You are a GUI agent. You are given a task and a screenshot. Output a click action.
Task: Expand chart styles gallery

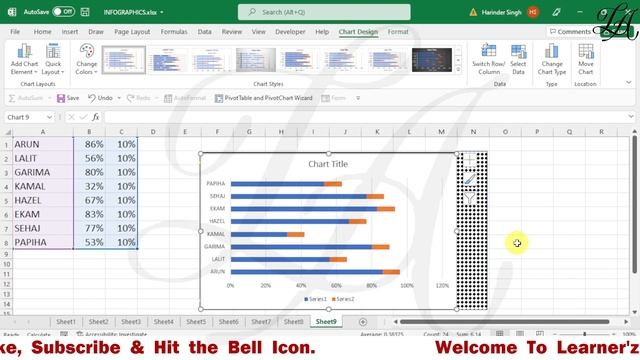[x=458, y=70]
